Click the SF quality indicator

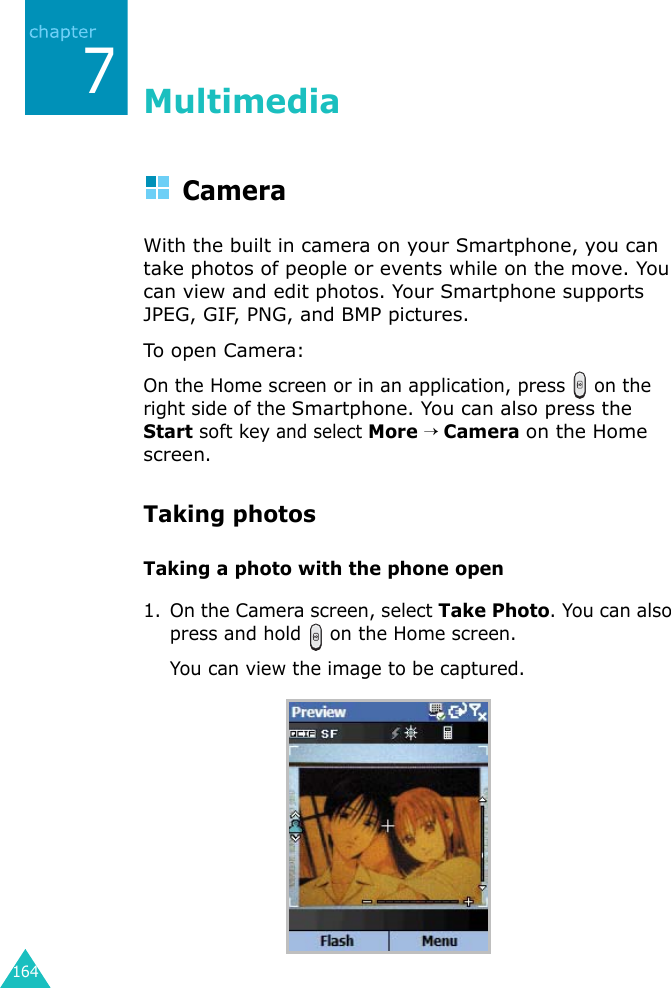329,733
